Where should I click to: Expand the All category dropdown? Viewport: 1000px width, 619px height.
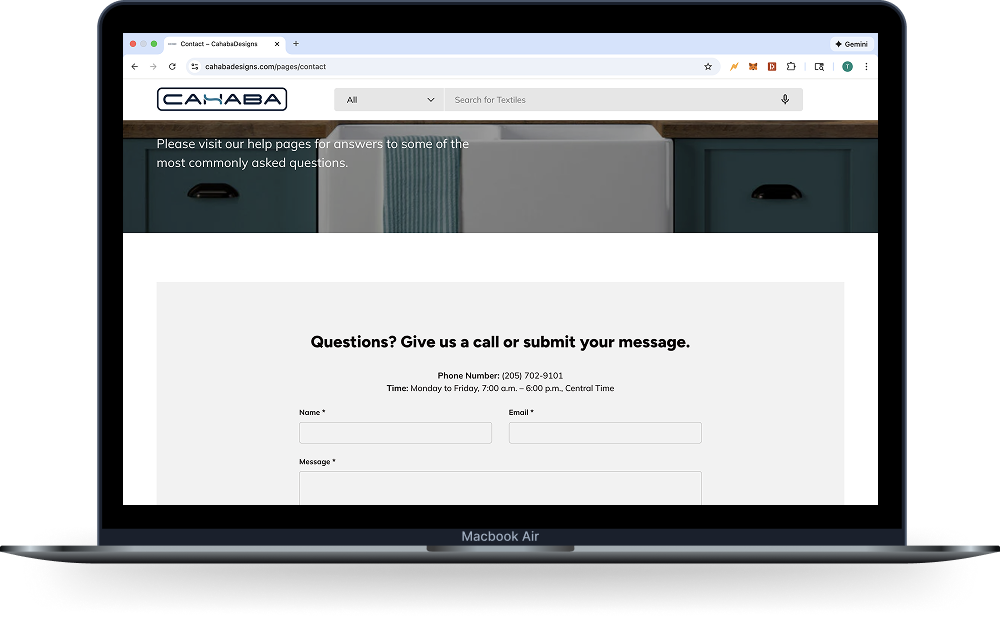click(390, 100)
